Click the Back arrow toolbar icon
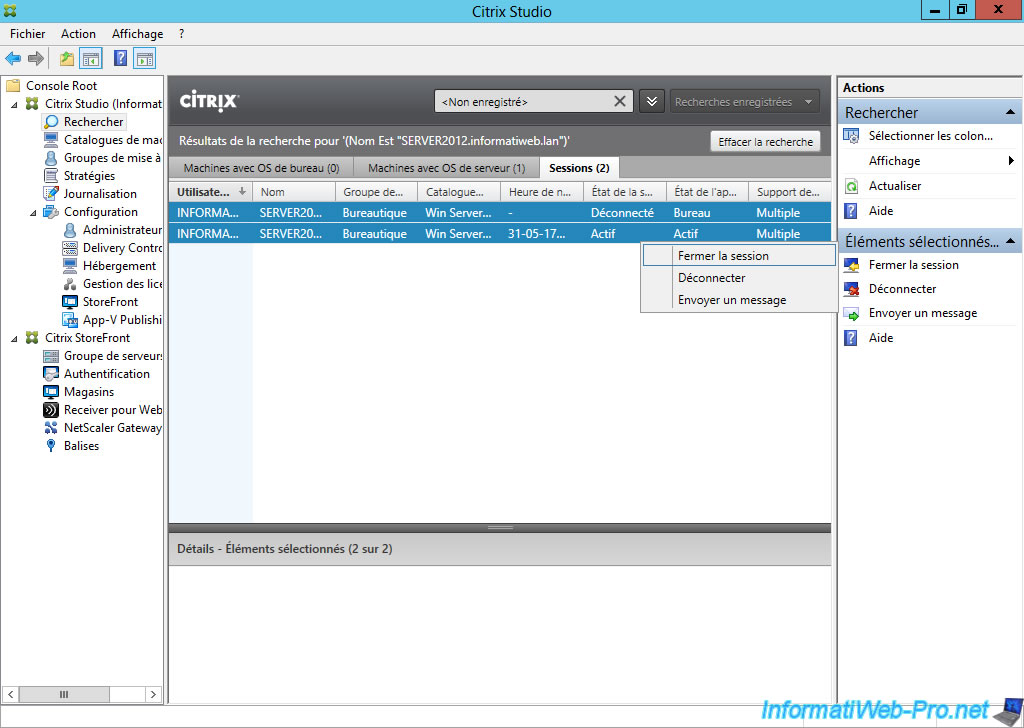This screenshot has height=728, width=1024. coord(12,59)
